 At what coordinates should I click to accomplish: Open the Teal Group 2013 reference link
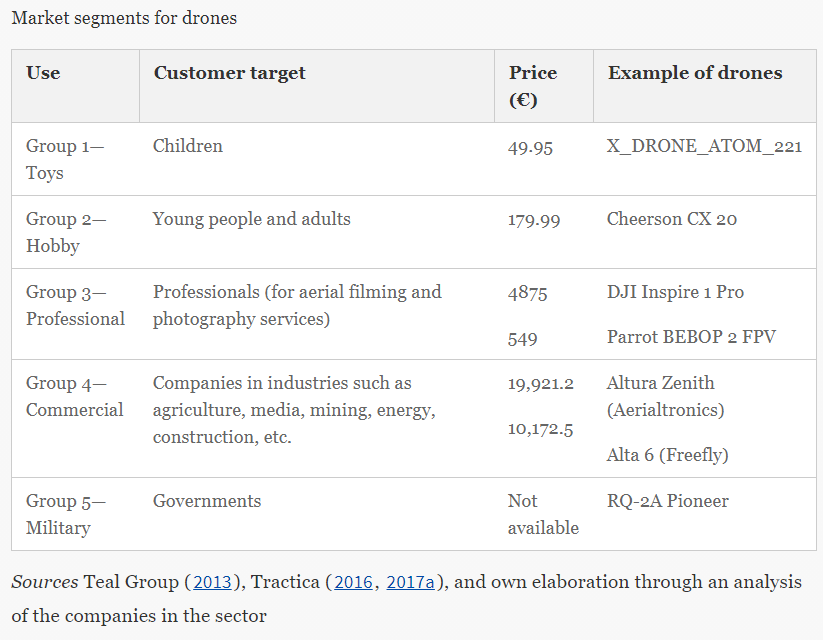pyautogui.click(x=212, y=582)
